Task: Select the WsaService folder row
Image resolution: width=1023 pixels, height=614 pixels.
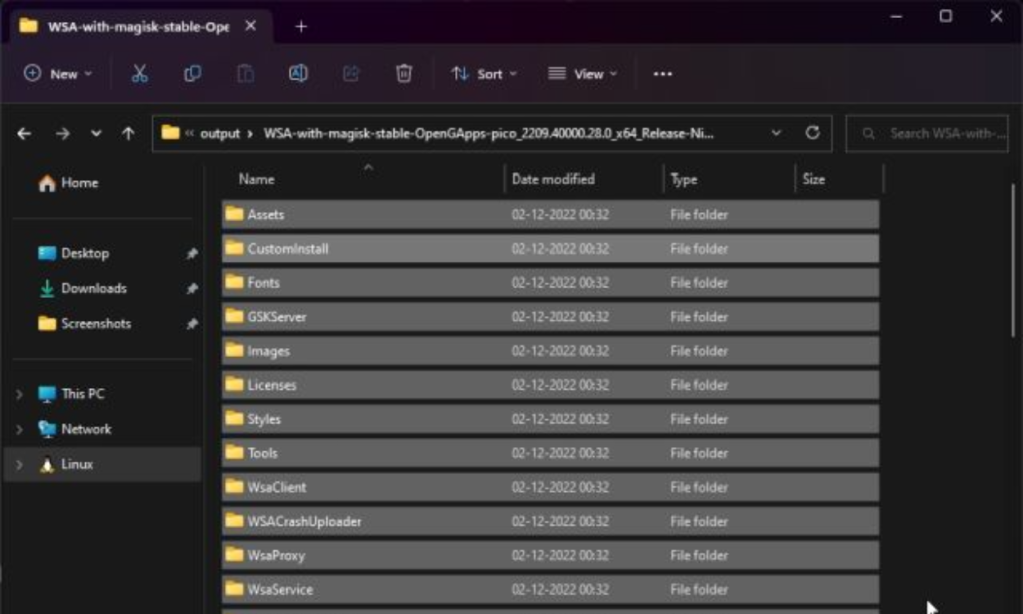Action: point(551,589)
